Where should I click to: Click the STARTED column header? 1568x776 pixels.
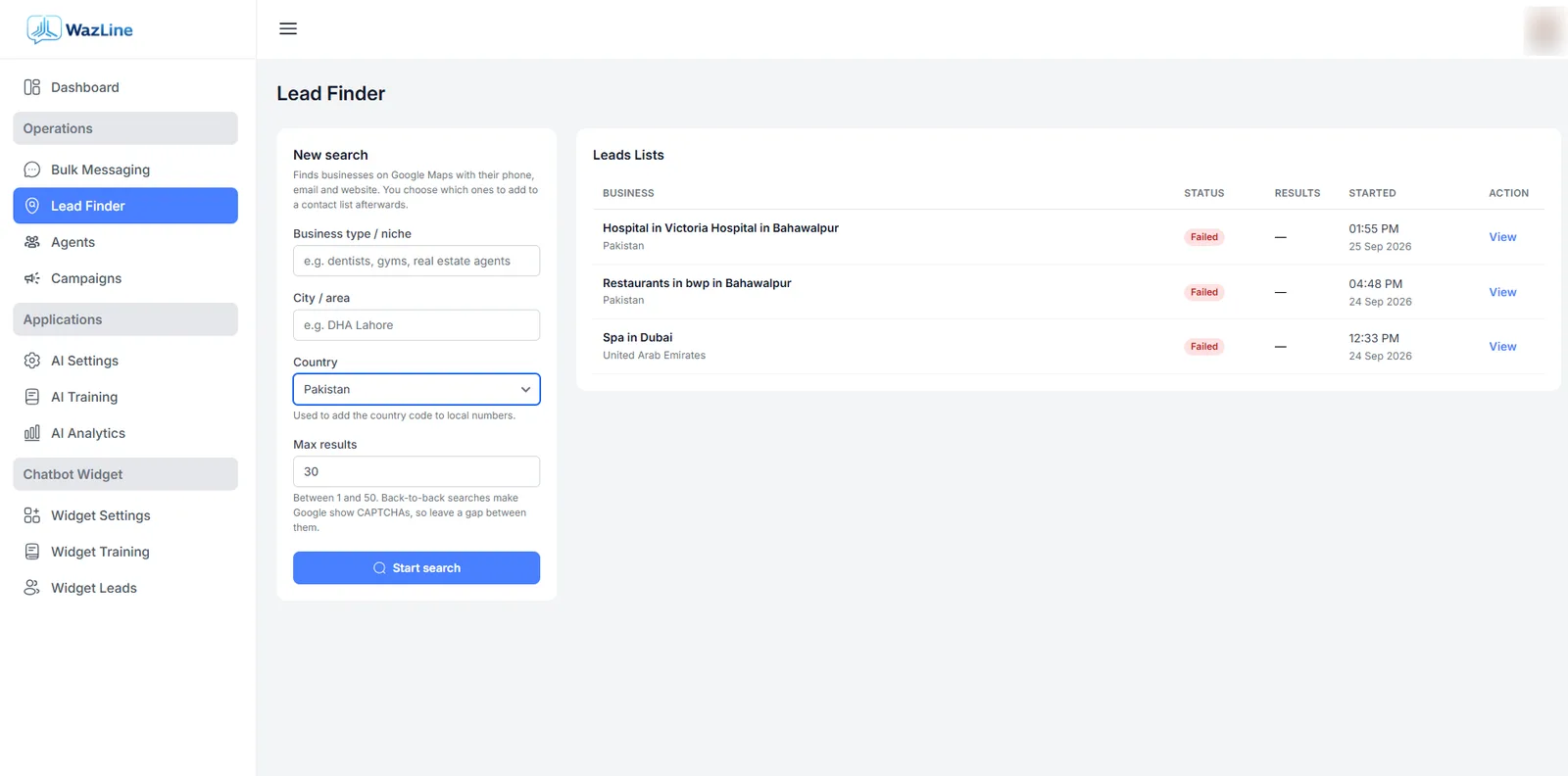pos(1372,193)
